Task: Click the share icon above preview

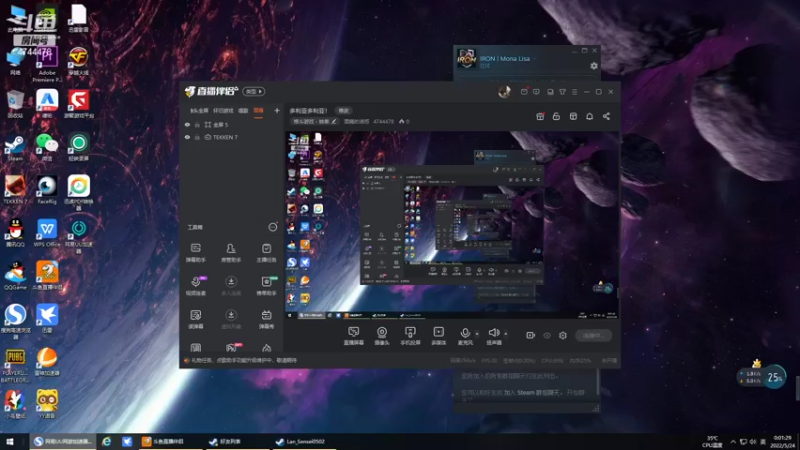Action: pos(606,116)
